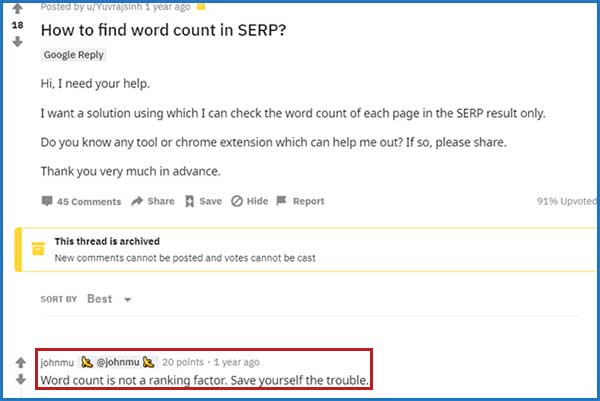Image resolution: width=600 pixels, height=401 pixels.
Task: Click the dropdown arrow next to Best
Action: tap(127, 300)
